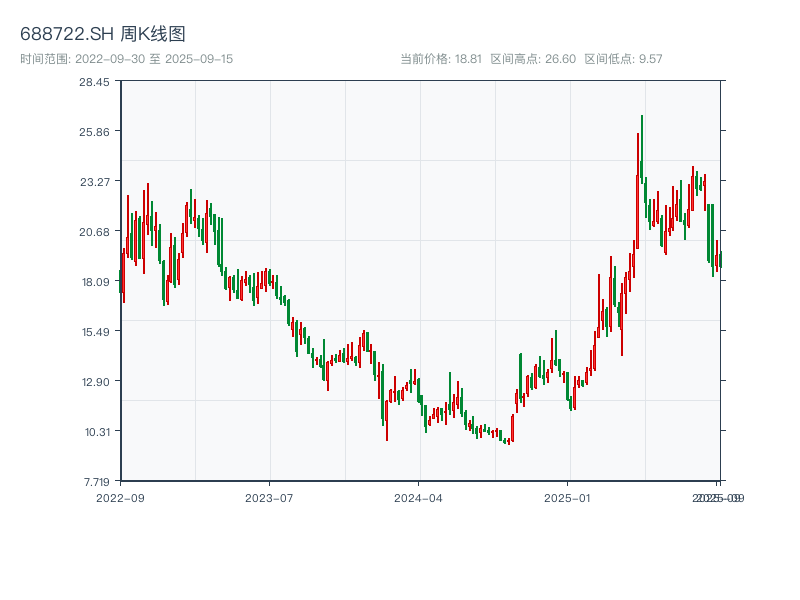Click the y-axis label 10.31
This screenshot has height=600, width=800.
pos(97,432)
